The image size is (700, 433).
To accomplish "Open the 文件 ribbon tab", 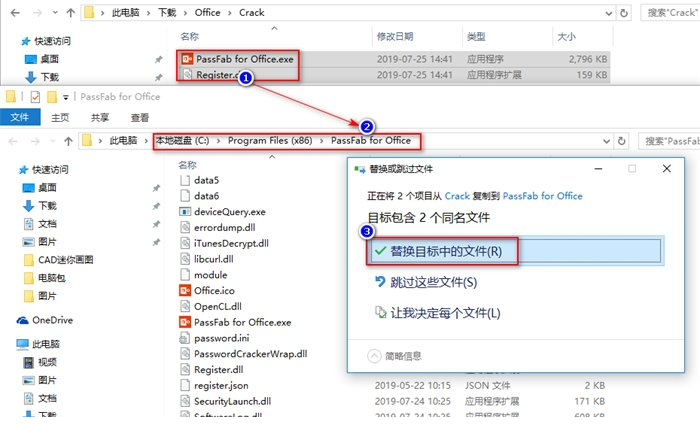I will click(x=20, y=117).
